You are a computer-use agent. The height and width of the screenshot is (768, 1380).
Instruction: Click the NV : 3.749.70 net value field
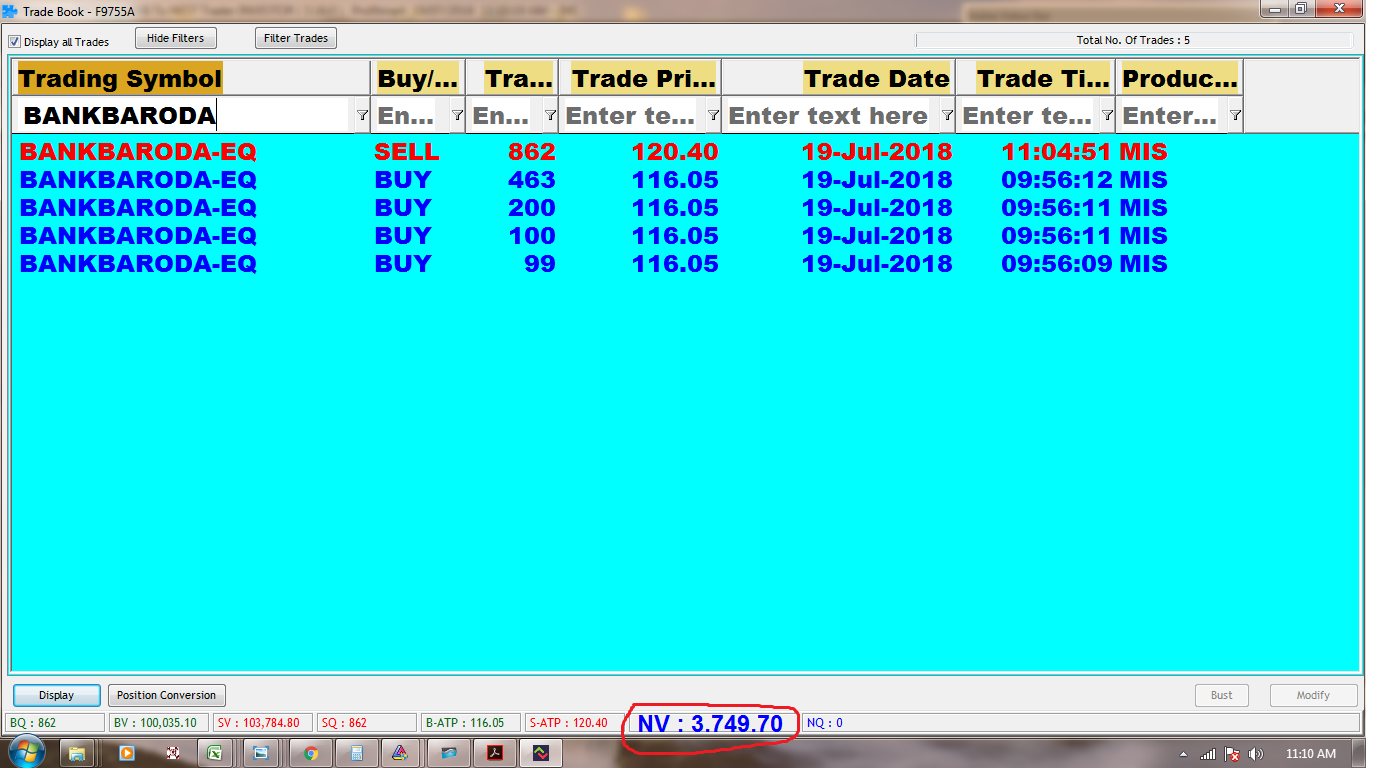click(x=710, y=723)
